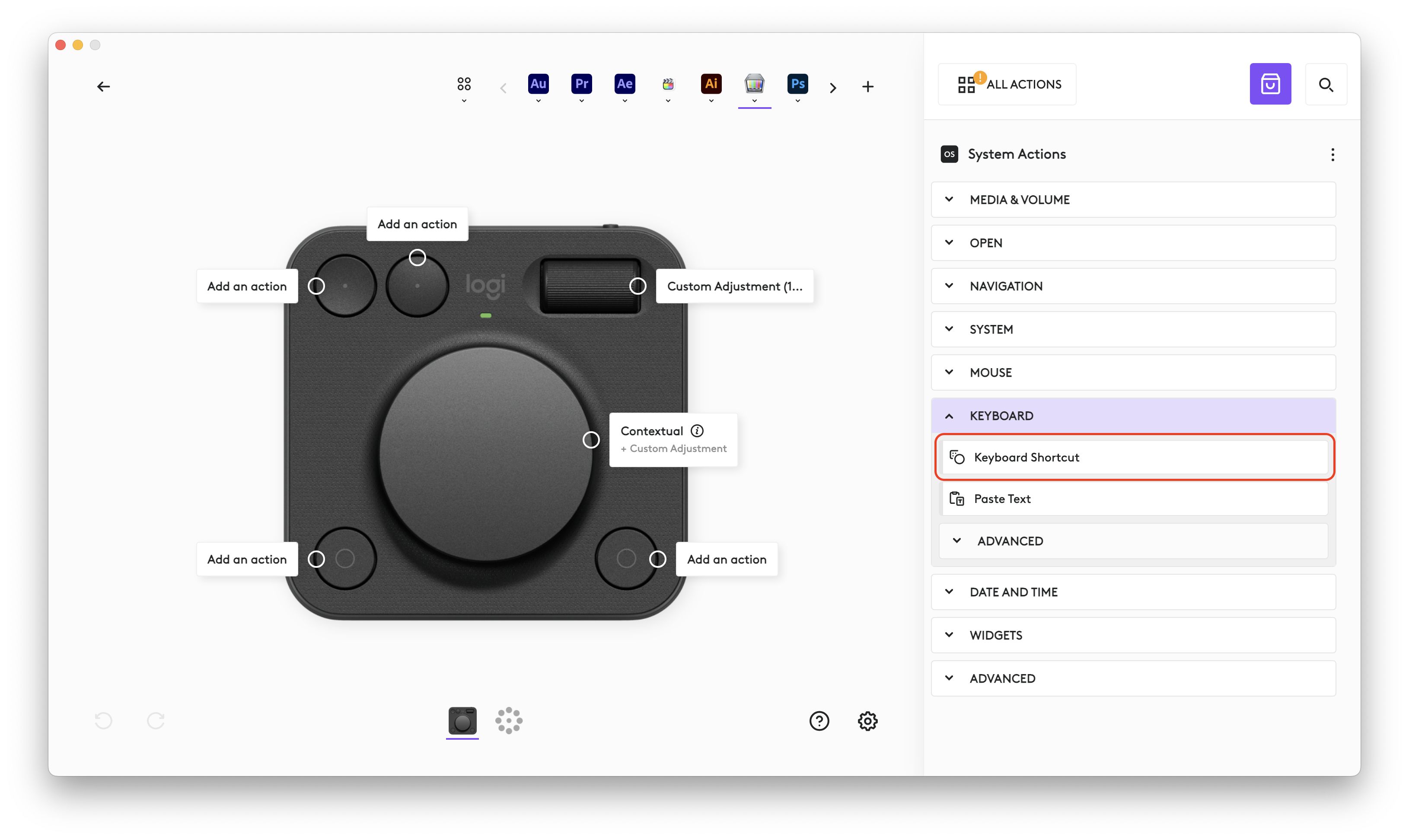
Task: Click the info icon next to Contextual
Action: (x=697, y=431)
